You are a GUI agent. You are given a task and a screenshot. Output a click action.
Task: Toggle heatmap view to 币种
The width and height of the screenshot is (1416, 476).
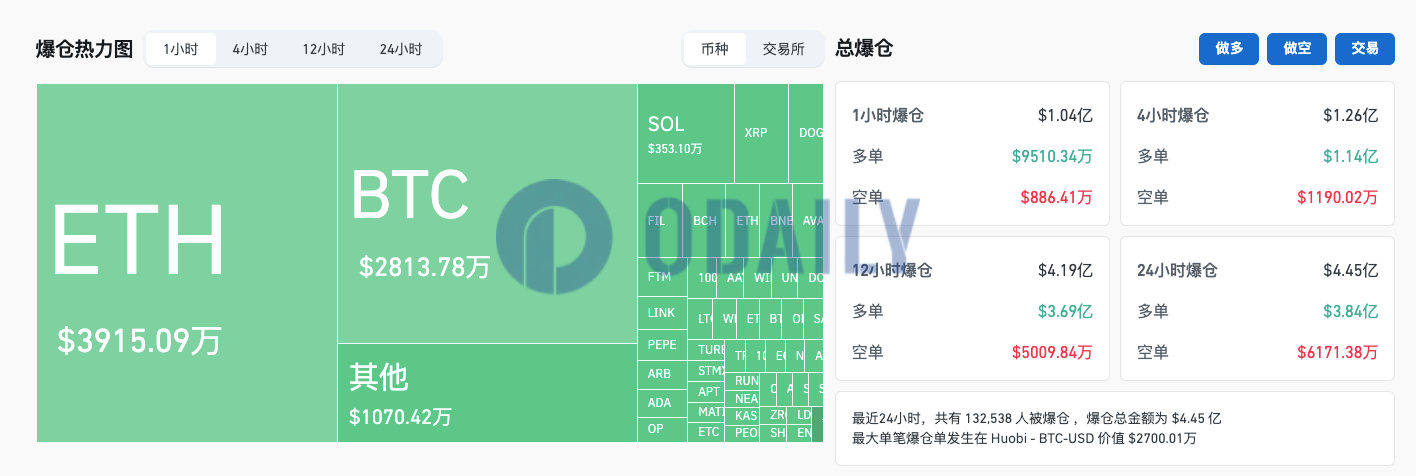[x=715, y=49]
